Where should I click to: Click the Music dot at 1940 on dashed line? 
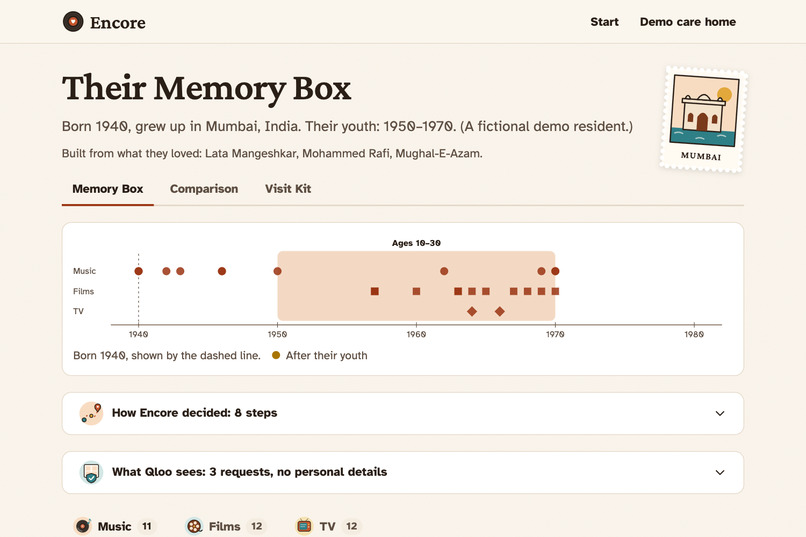[138, 271]
